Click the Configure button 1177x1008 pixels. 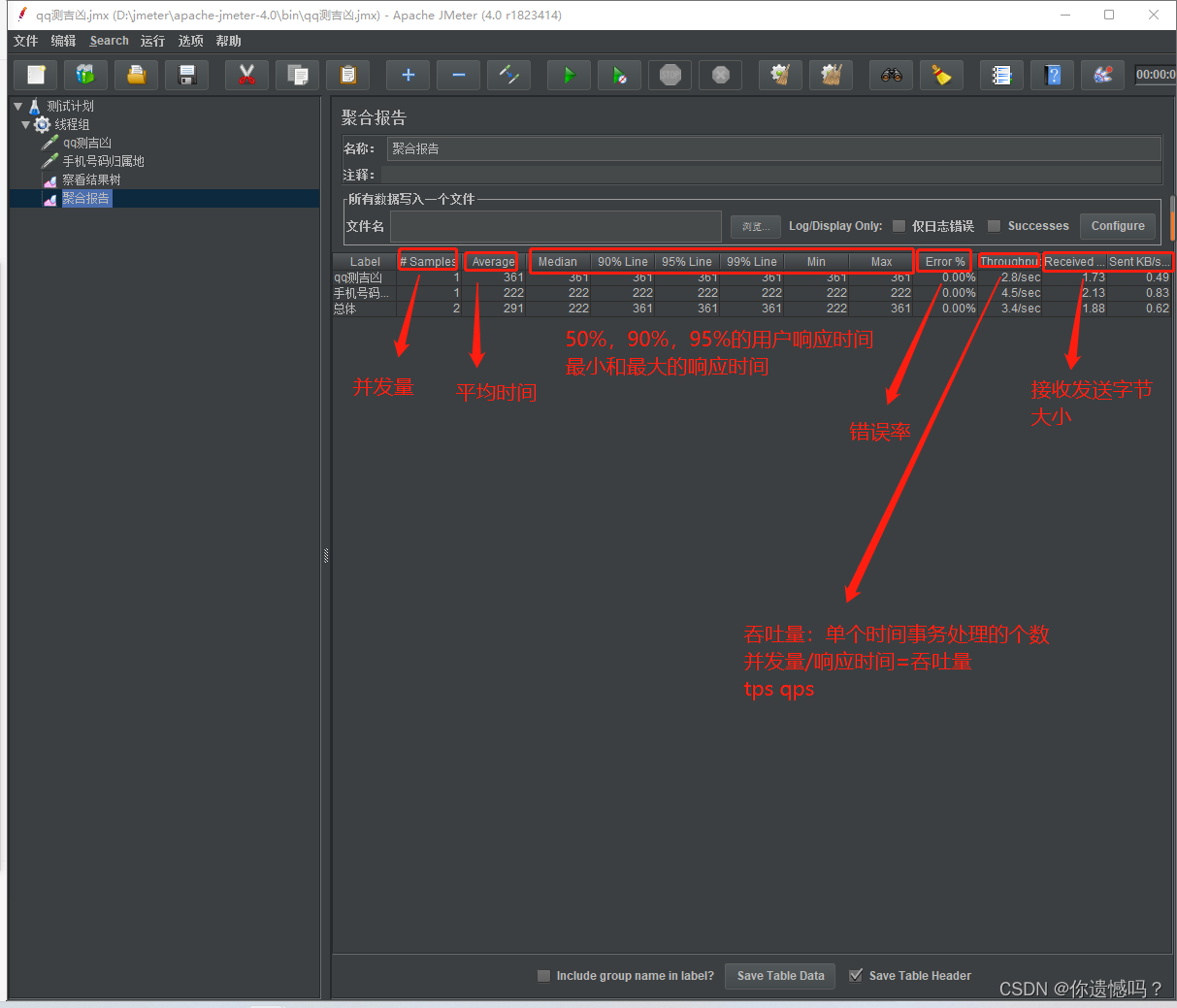point(1118,226)
